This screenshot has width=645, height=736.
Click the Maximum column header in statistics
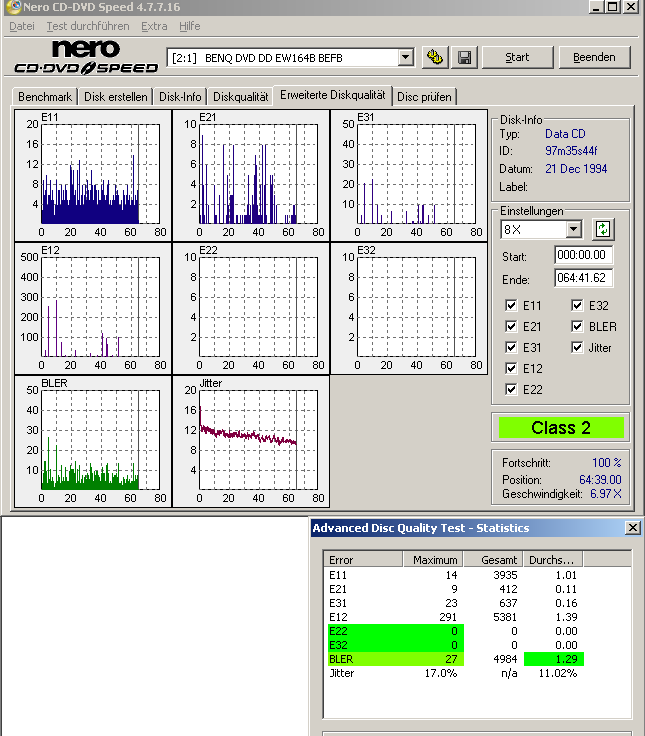click(435, 560)
